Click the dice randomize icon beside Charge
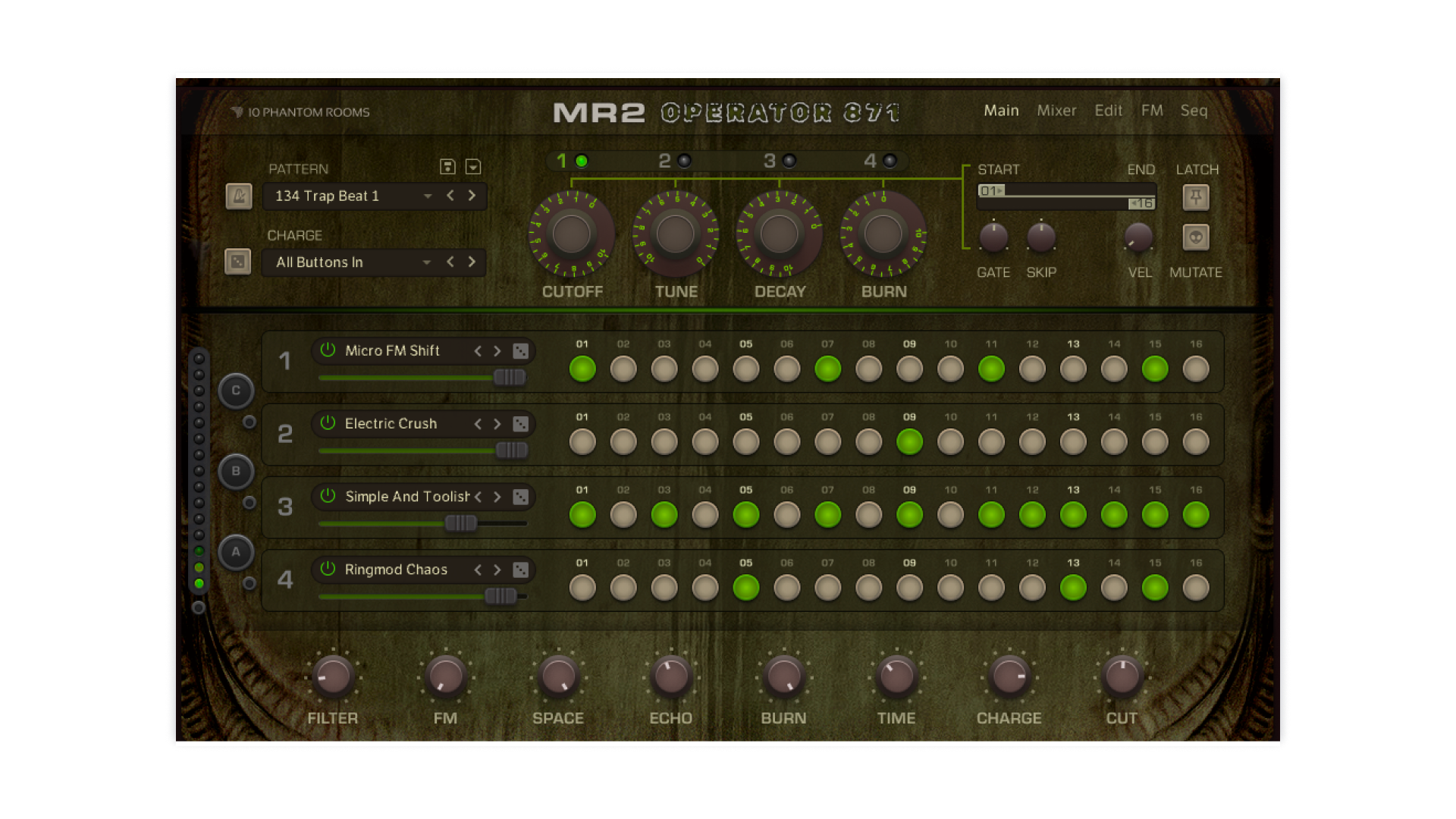The width and height of the screenshot is (1456, 819). (238, 262)
